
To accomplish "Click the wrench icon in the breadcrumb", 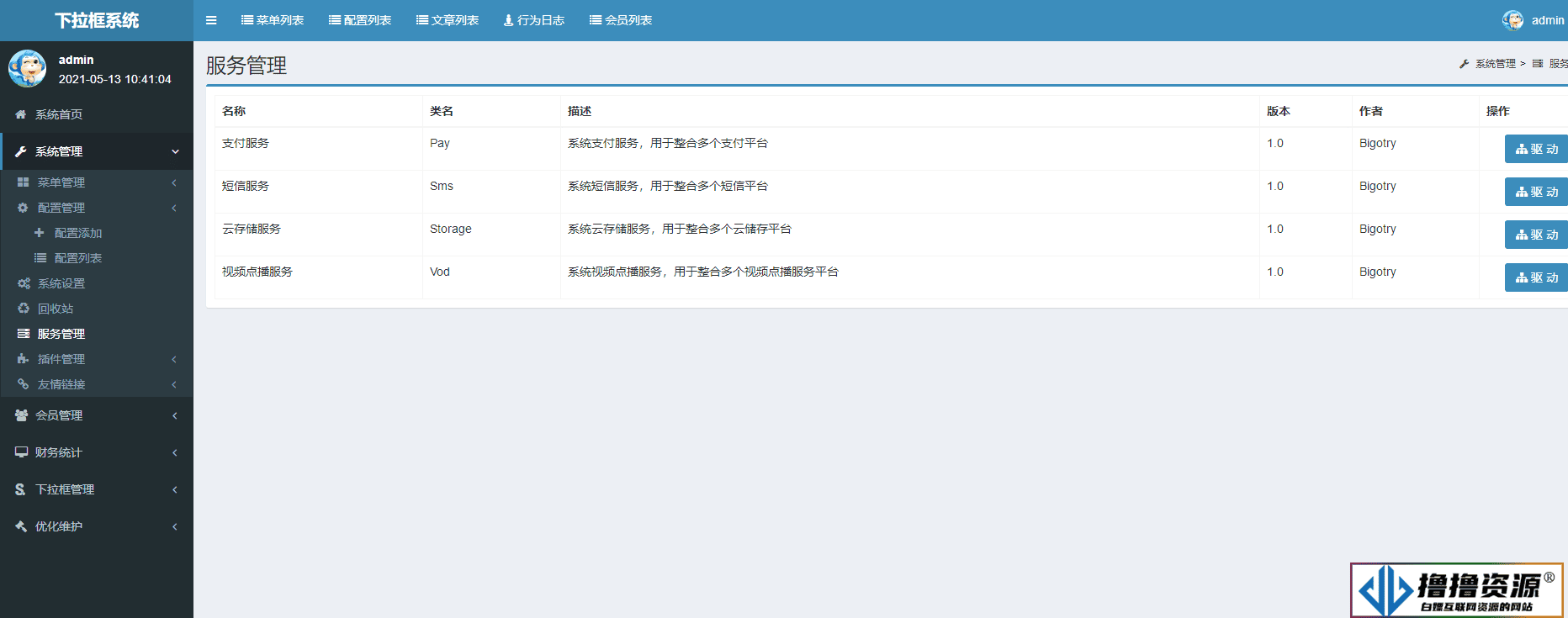I will pyautogui.click(x=1465, y=64).
